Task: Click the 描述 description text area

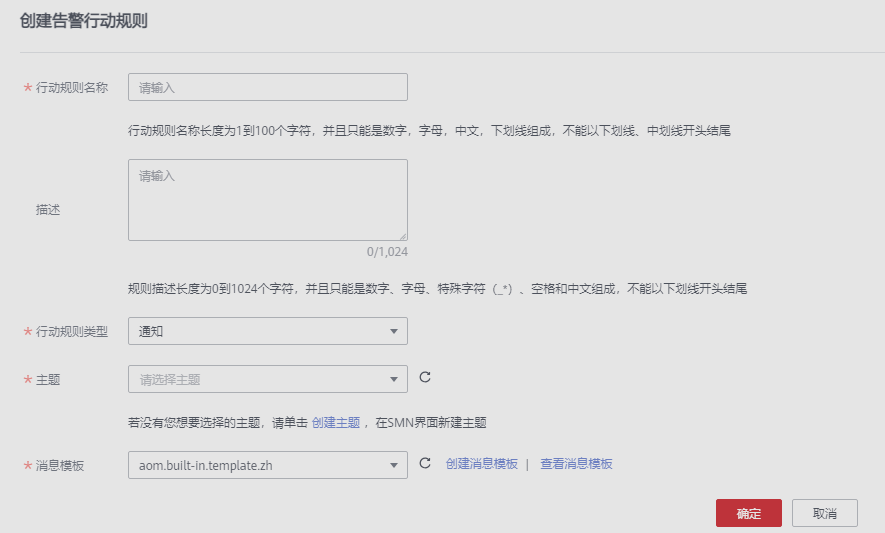Action: point(268,200)
